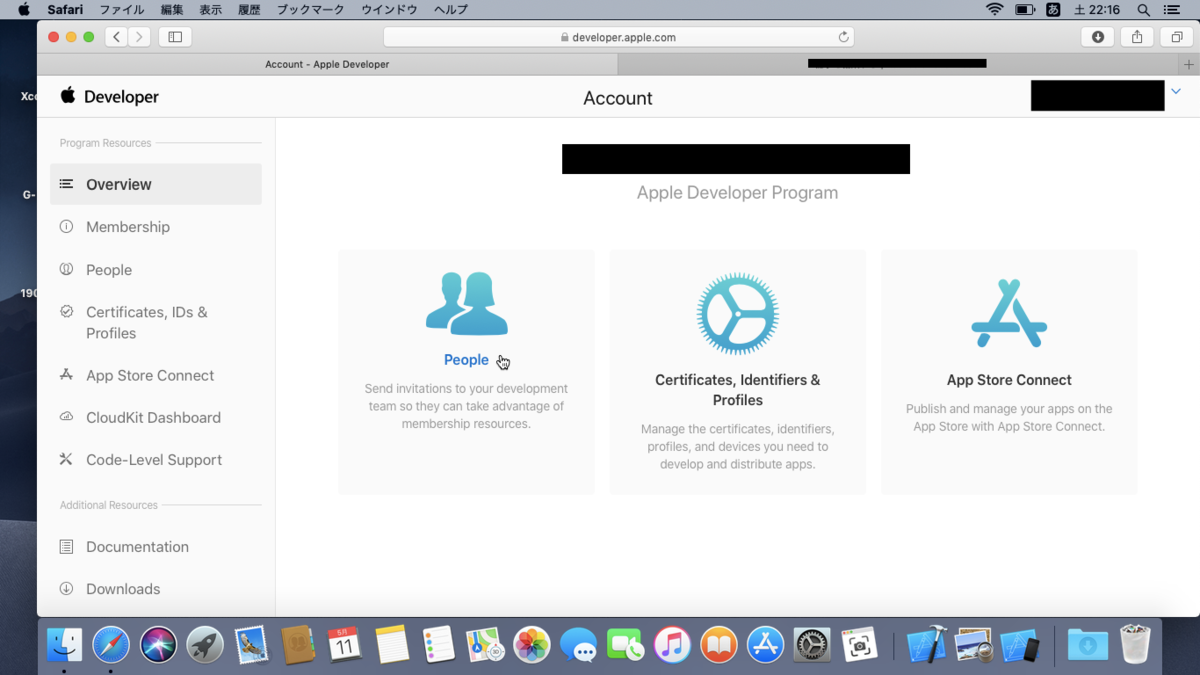Open the ウインドウ menu

click(389, 9)
